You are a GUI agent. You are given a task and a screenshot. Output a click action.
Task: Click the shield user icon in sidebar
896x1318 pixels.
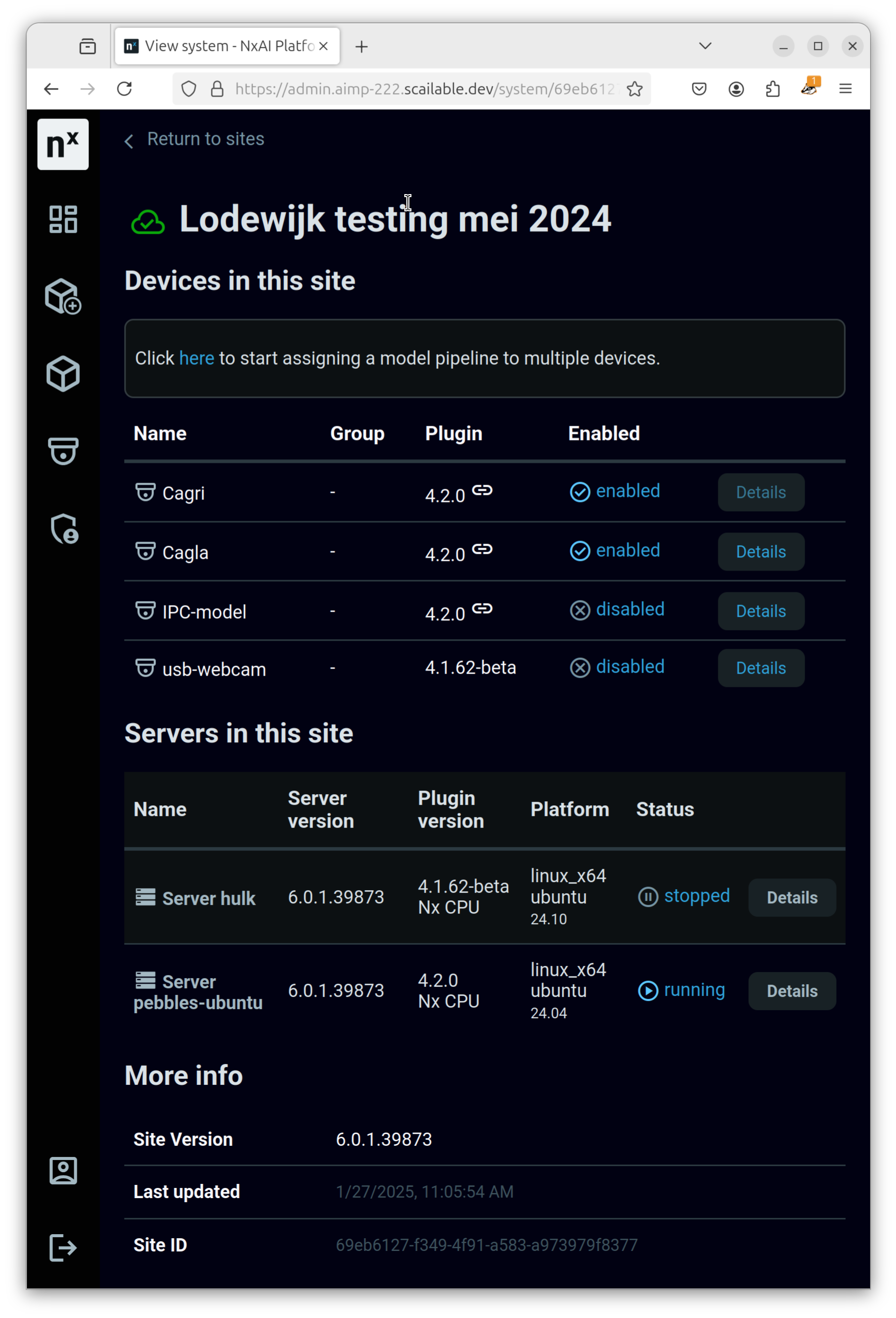[x=64, y=528]
